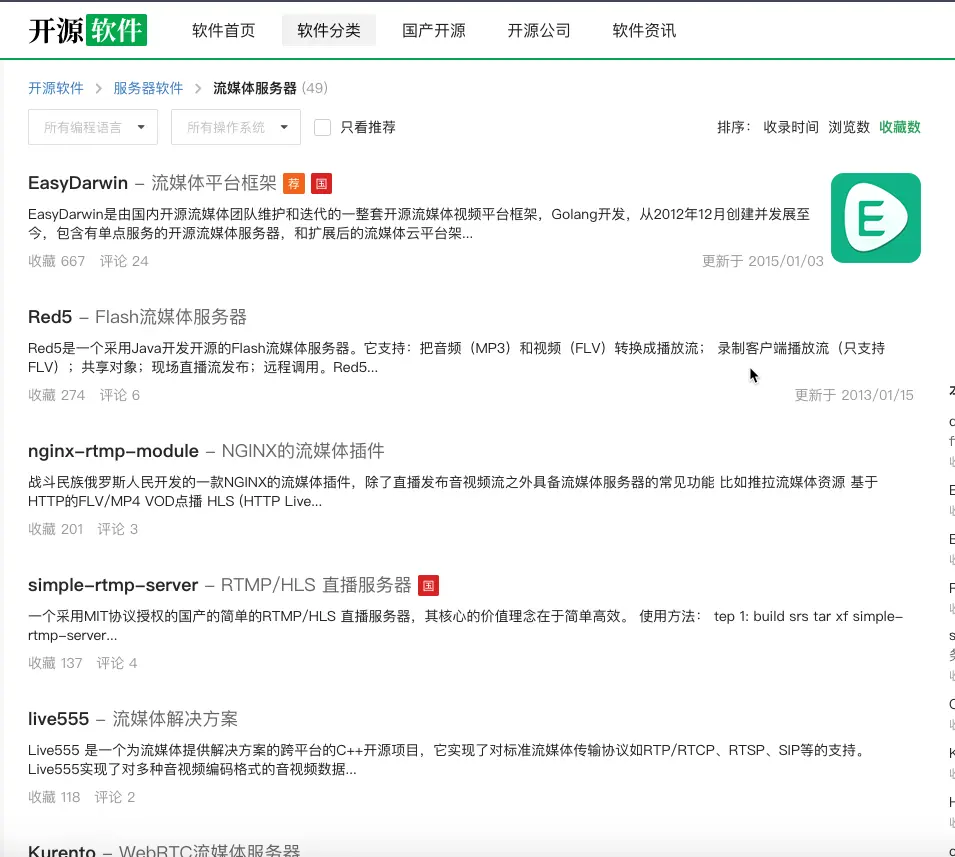Click the 更新于 2013/01/15 date
This screenshot has height=857, width=955.
coord(854,395)
